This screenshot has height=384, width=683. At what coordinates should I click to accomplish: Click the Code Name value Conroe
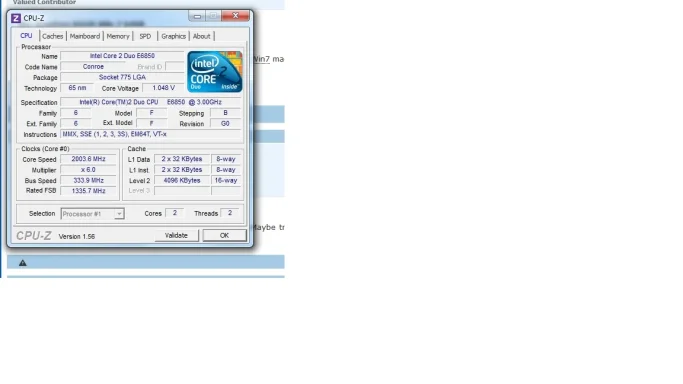93,67
